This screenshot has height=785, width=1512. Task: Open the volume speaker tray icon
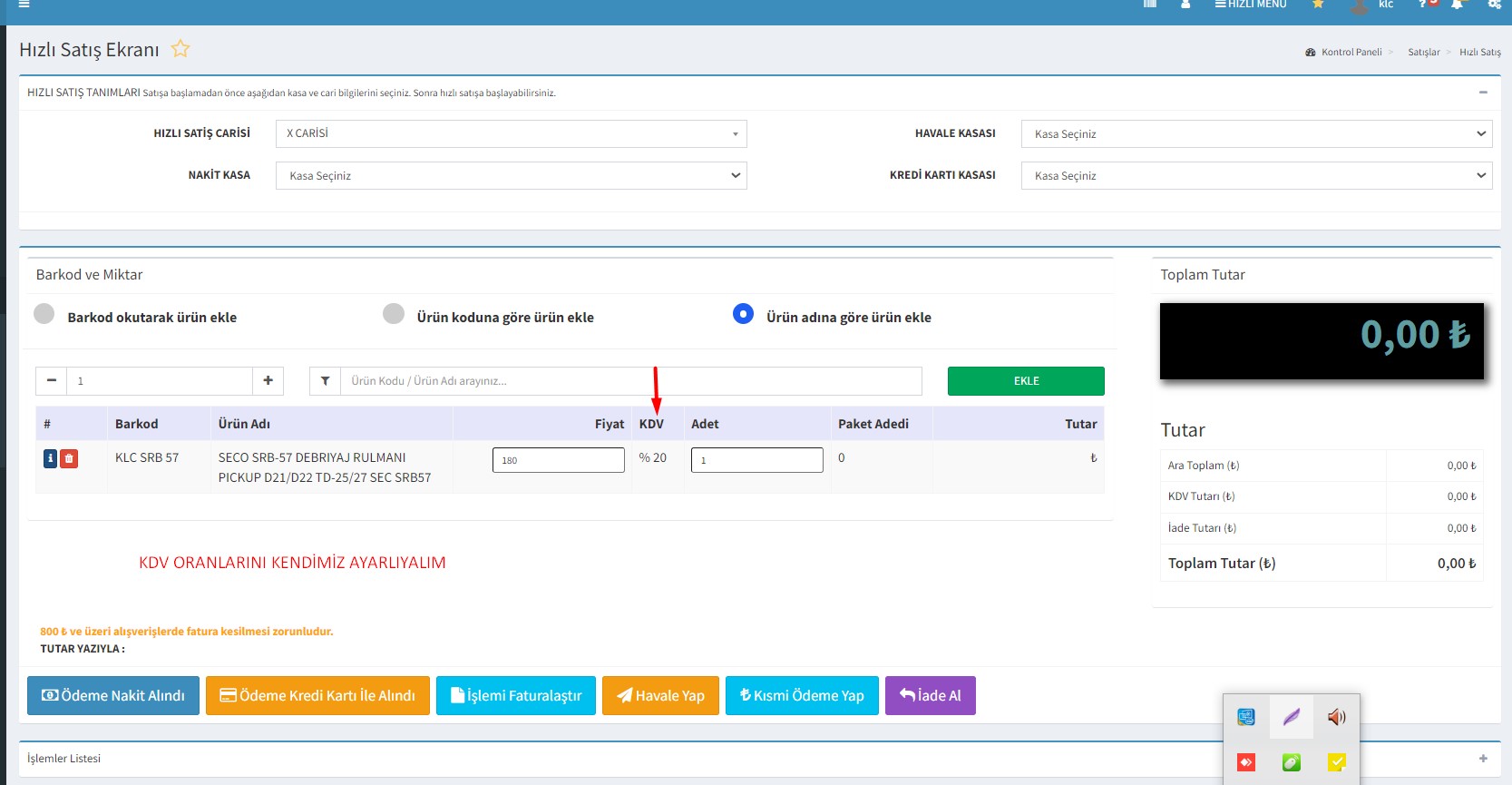pyautogui.click(x=1336, y=718)
